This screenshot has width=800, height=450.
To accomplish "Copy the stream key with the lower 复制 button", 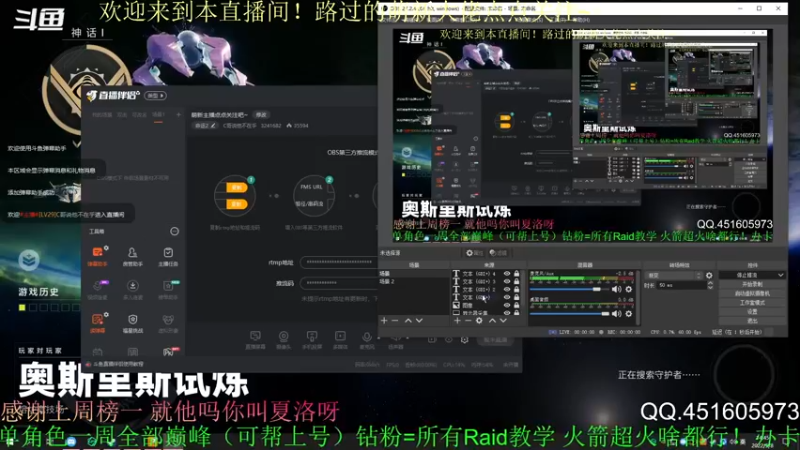I will point(236,204).
